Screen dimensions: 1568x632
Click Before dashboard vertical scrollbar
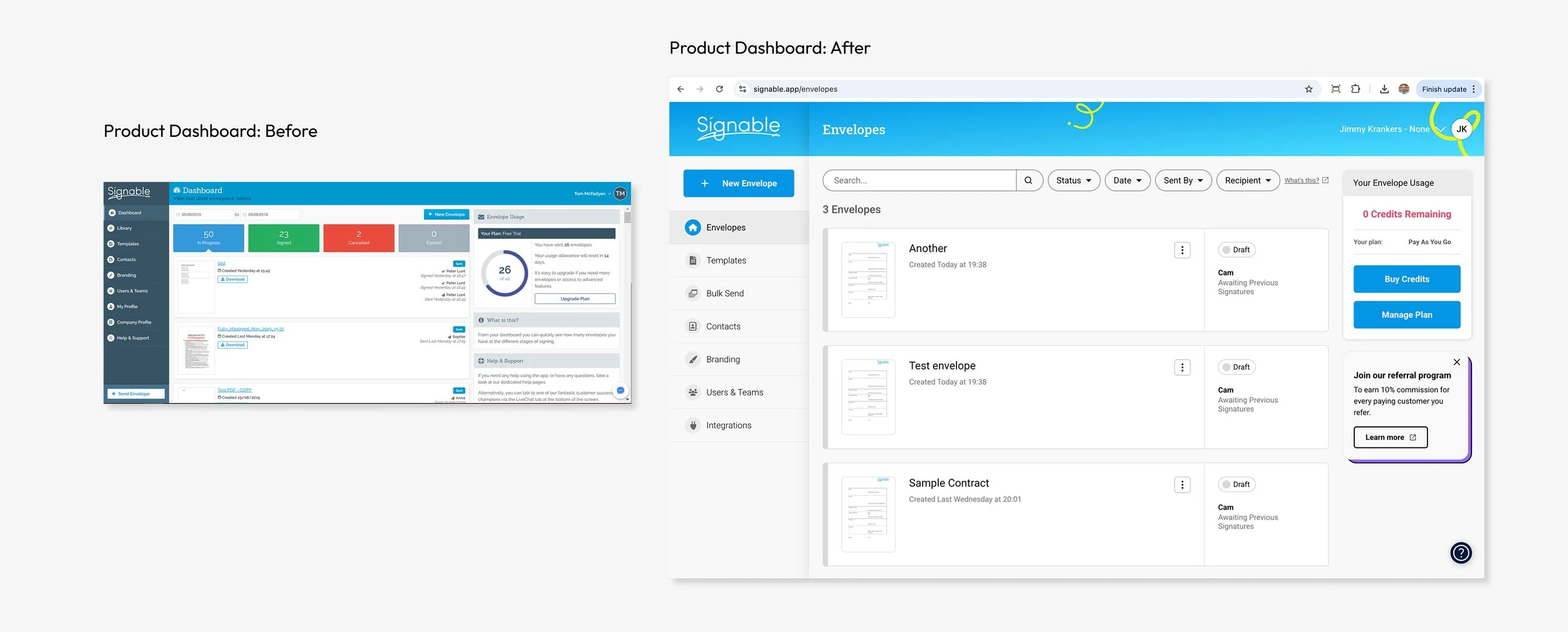tap(627, 218)
